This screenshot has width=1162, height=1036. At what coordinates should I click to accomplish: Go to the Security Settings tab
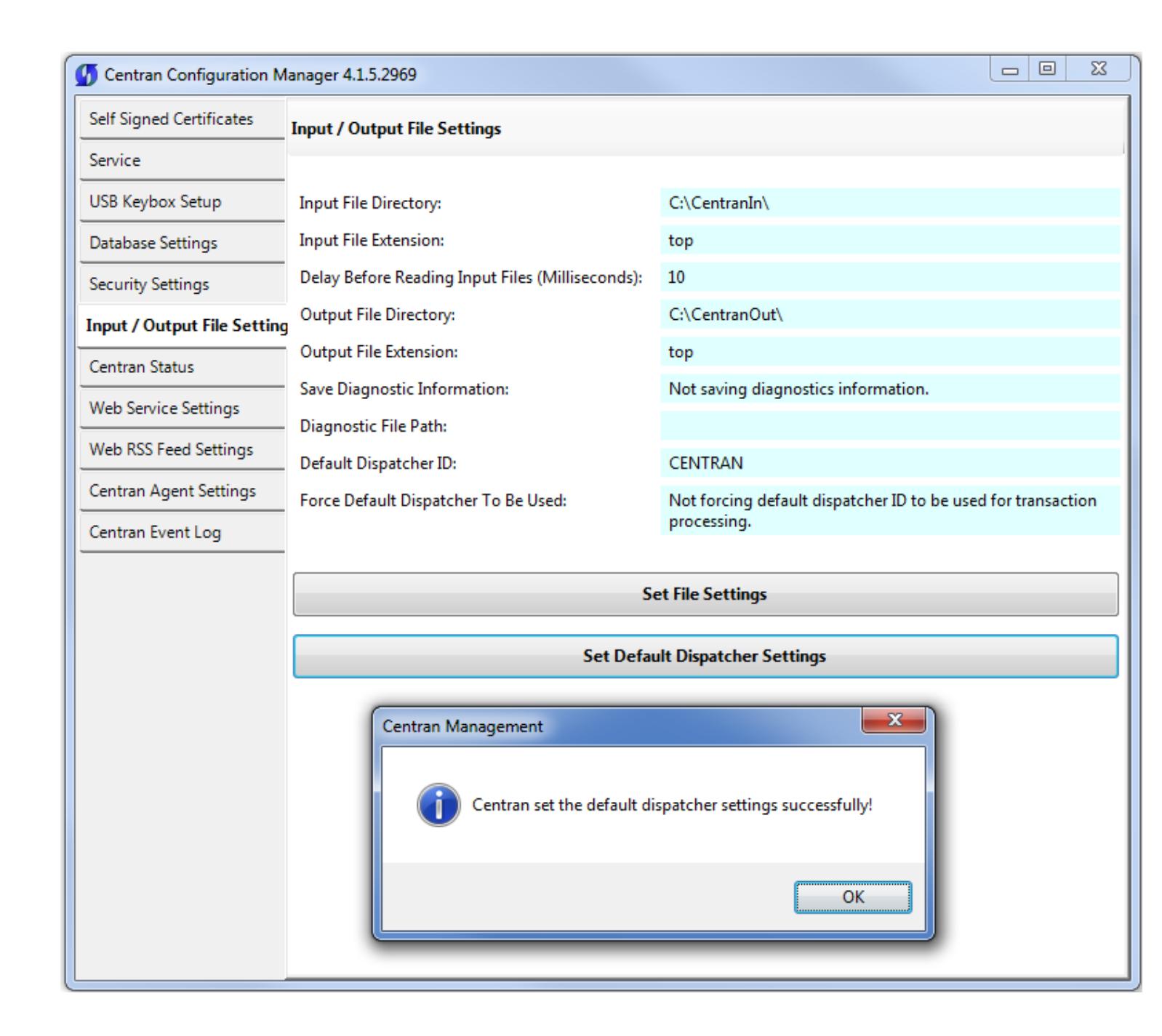tap(182, 284)
